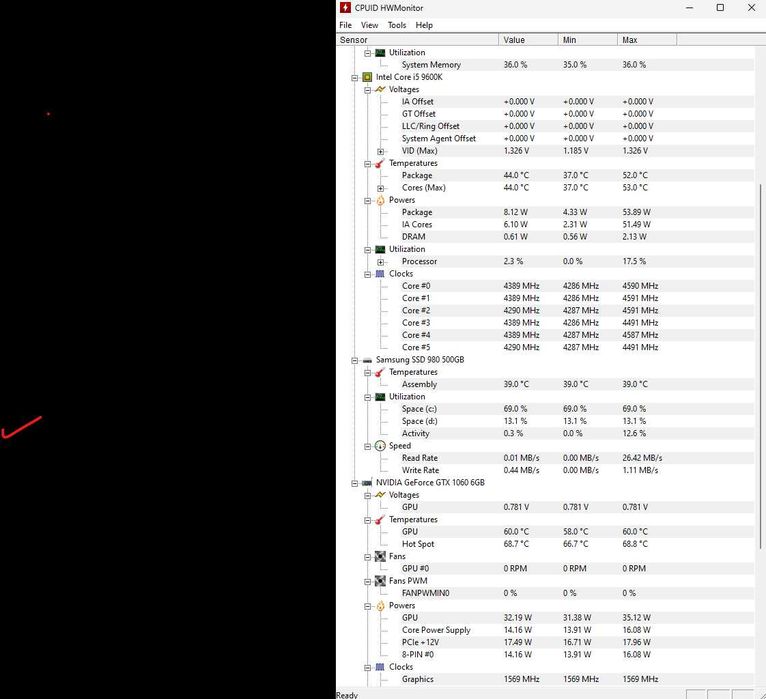Open the Tools menu
The image size is (766, 699).
click(x=397, y=25)
